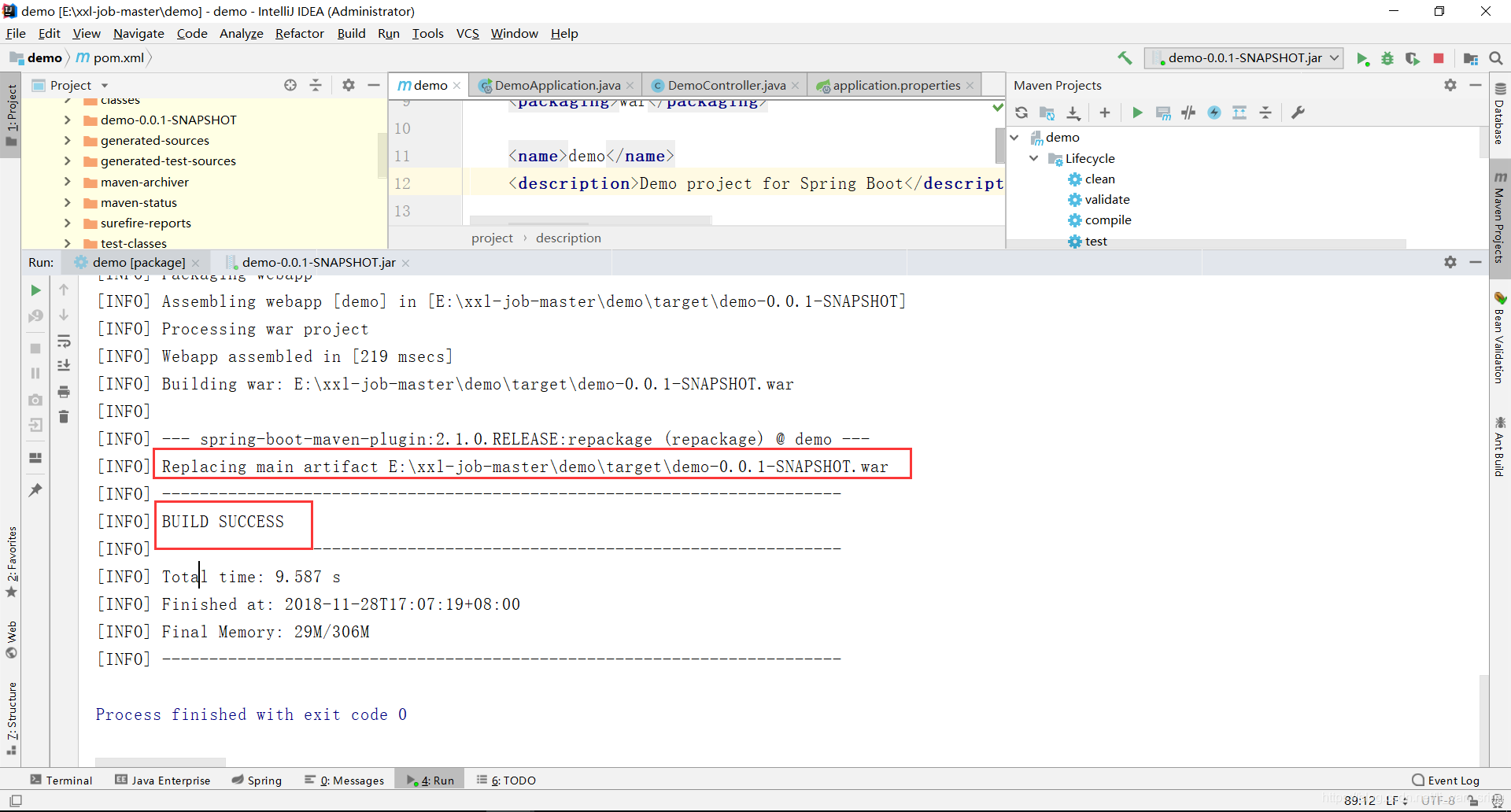Toggle Skip Tests mode in Maven

pyautogui.click(x=1214, y=113)
